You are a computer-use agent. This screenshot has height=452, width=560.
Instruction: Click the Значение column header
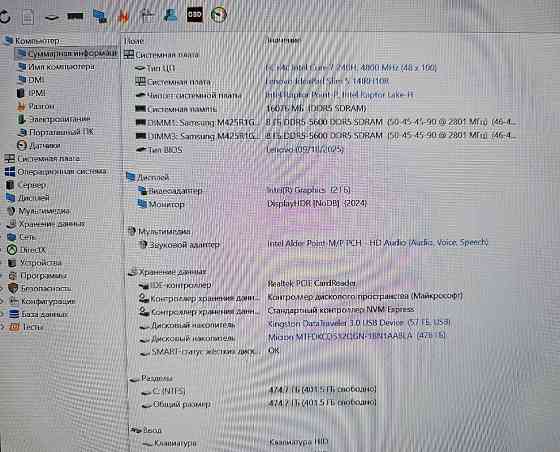coord(284,40)
